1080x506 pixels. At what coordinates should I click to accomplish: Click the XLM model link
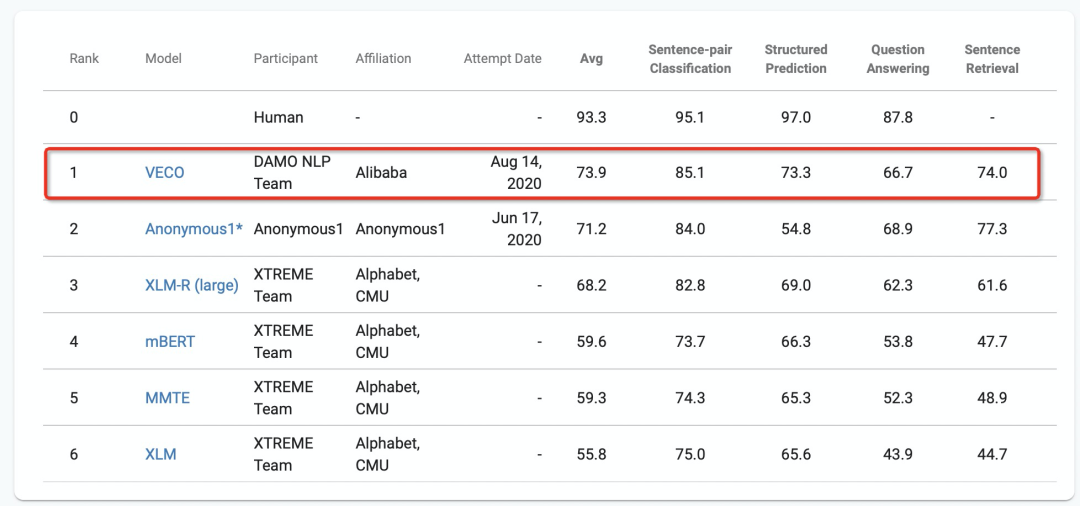161,454
